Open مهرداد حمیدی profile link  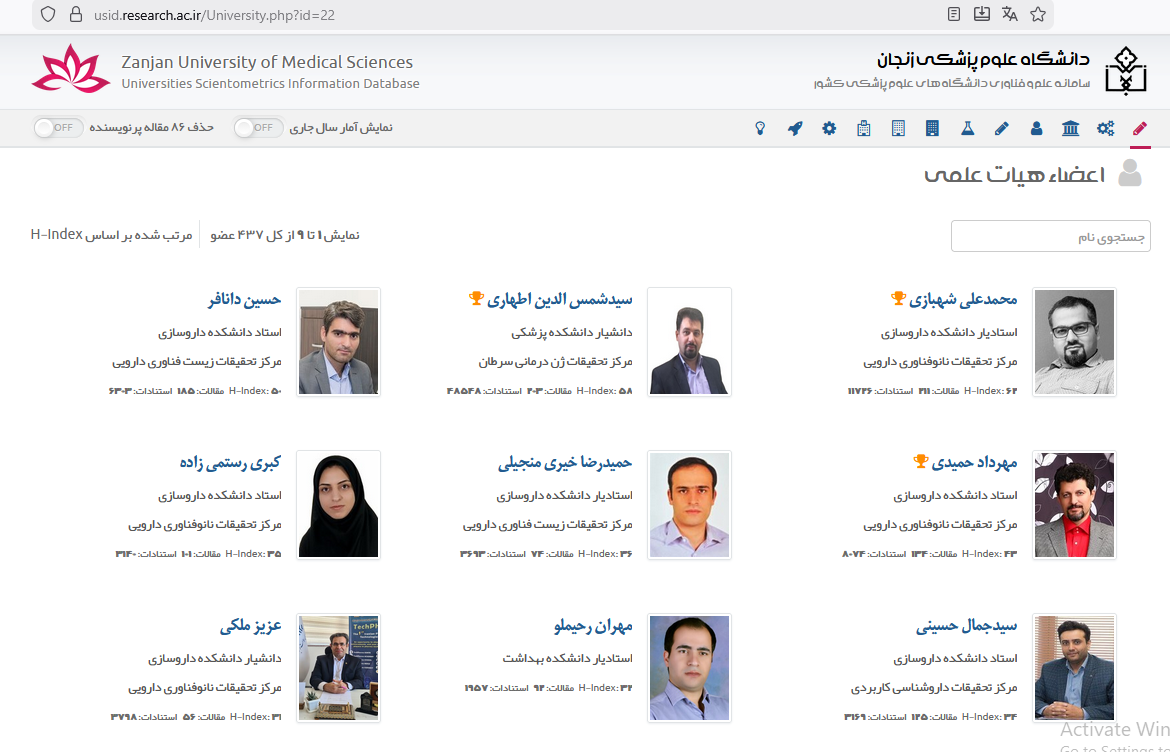(975, 463)
